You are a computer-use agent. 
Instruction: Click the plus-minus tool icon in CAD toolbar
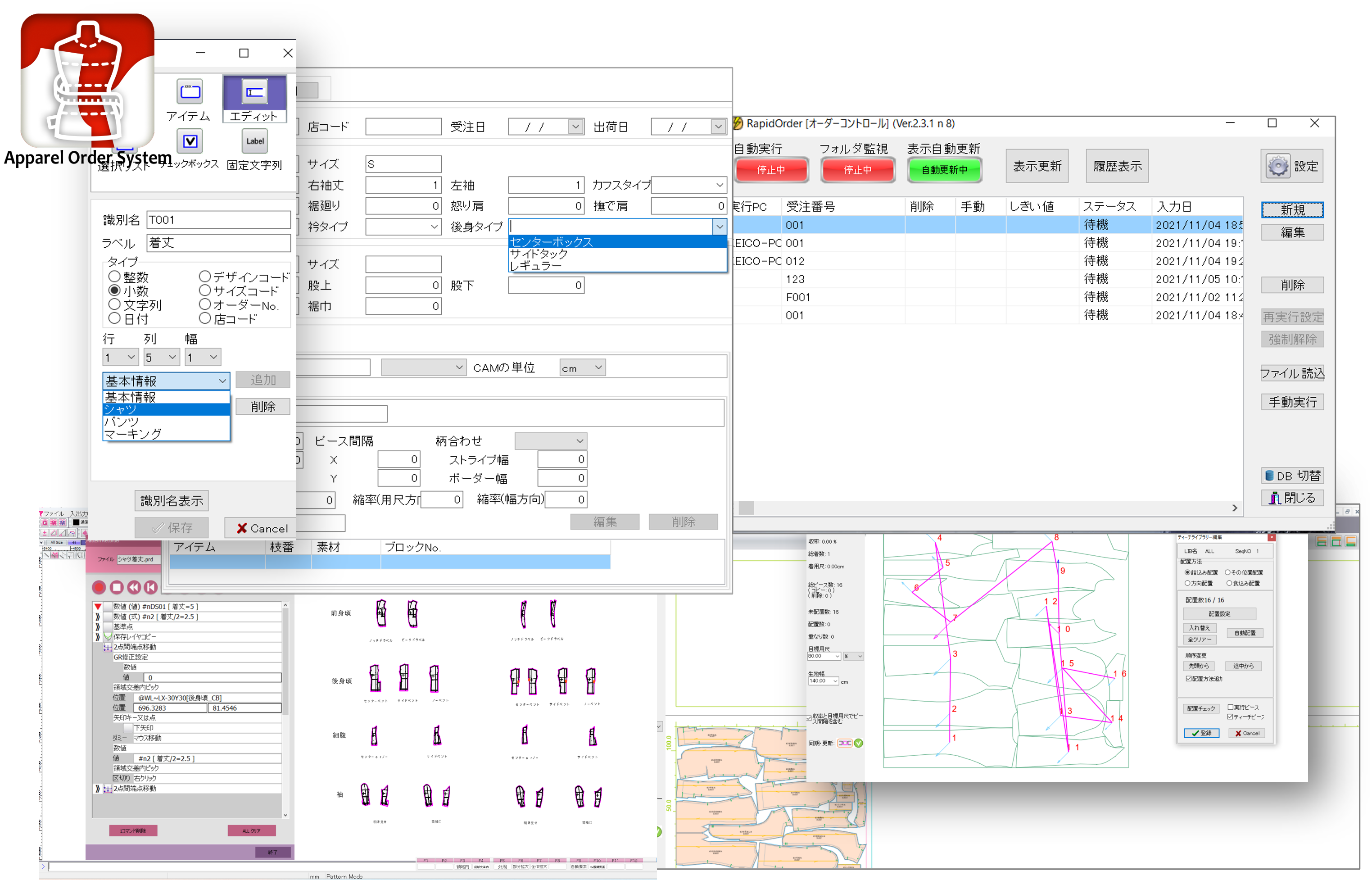point(45,533)
